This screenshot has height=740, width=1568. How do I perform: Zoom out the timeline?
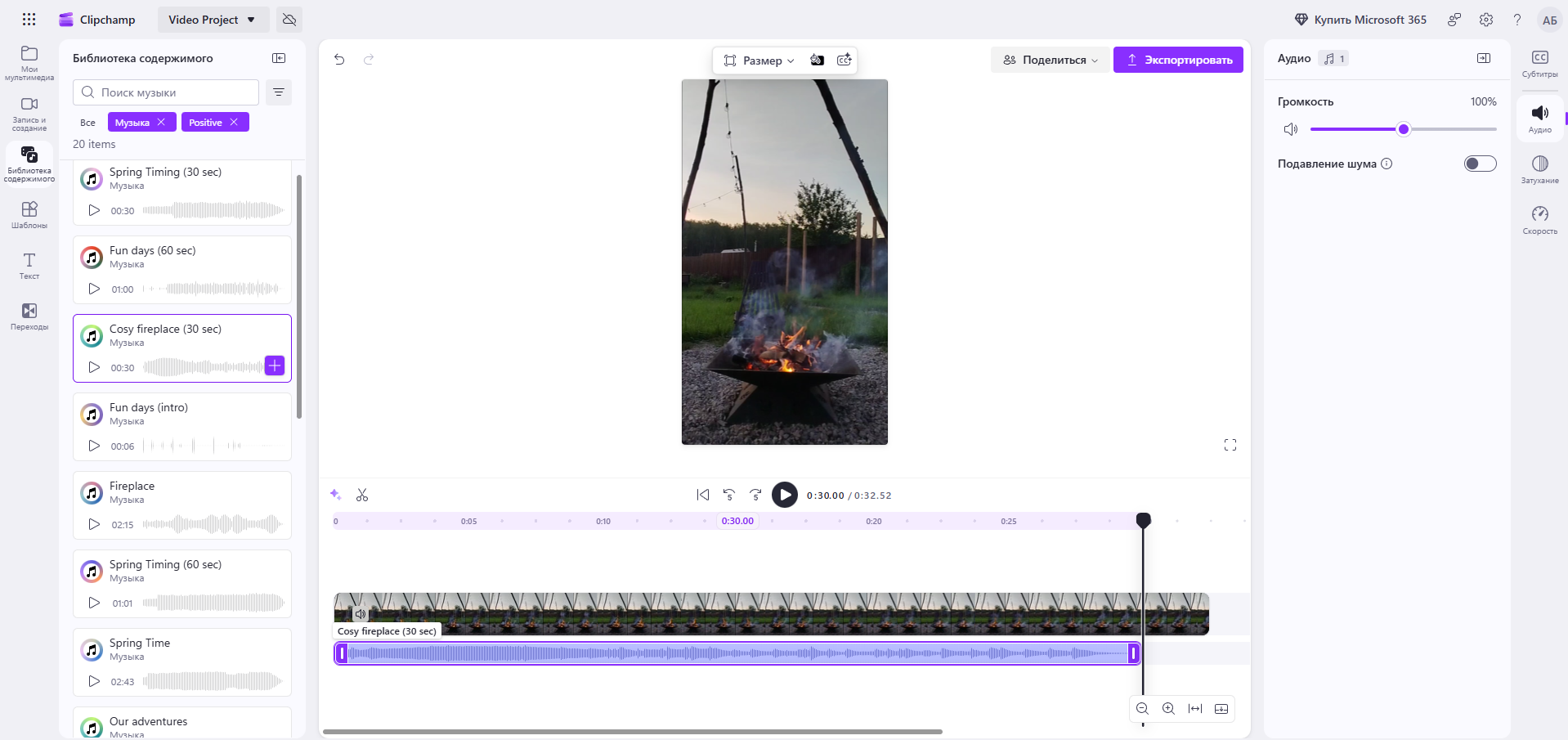(x=1143, y=709)
